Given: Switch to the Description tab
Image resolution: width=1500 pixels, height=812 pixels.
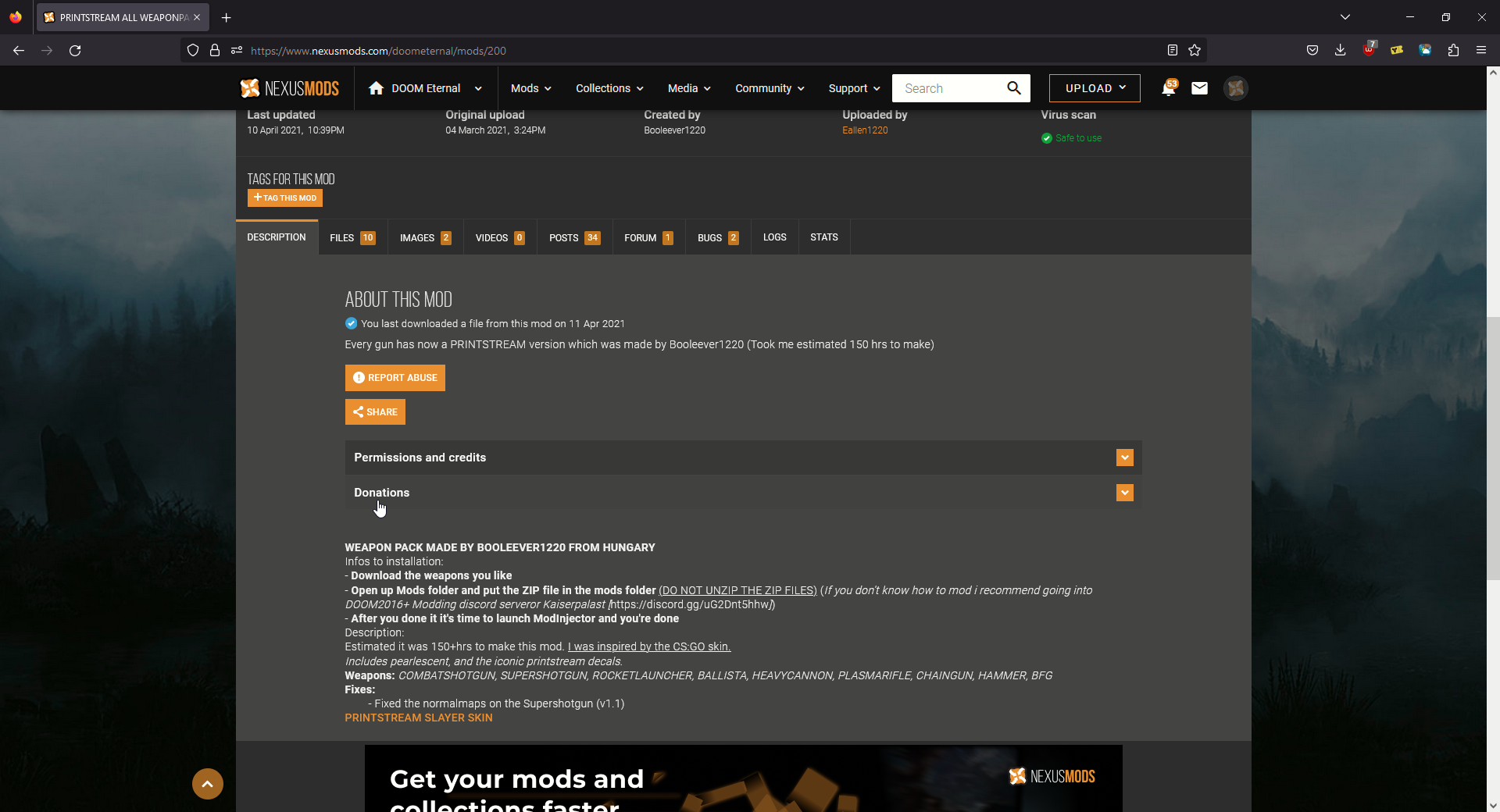Looking at the screenshot, I should pyautogui.click(x=277, y=237).
